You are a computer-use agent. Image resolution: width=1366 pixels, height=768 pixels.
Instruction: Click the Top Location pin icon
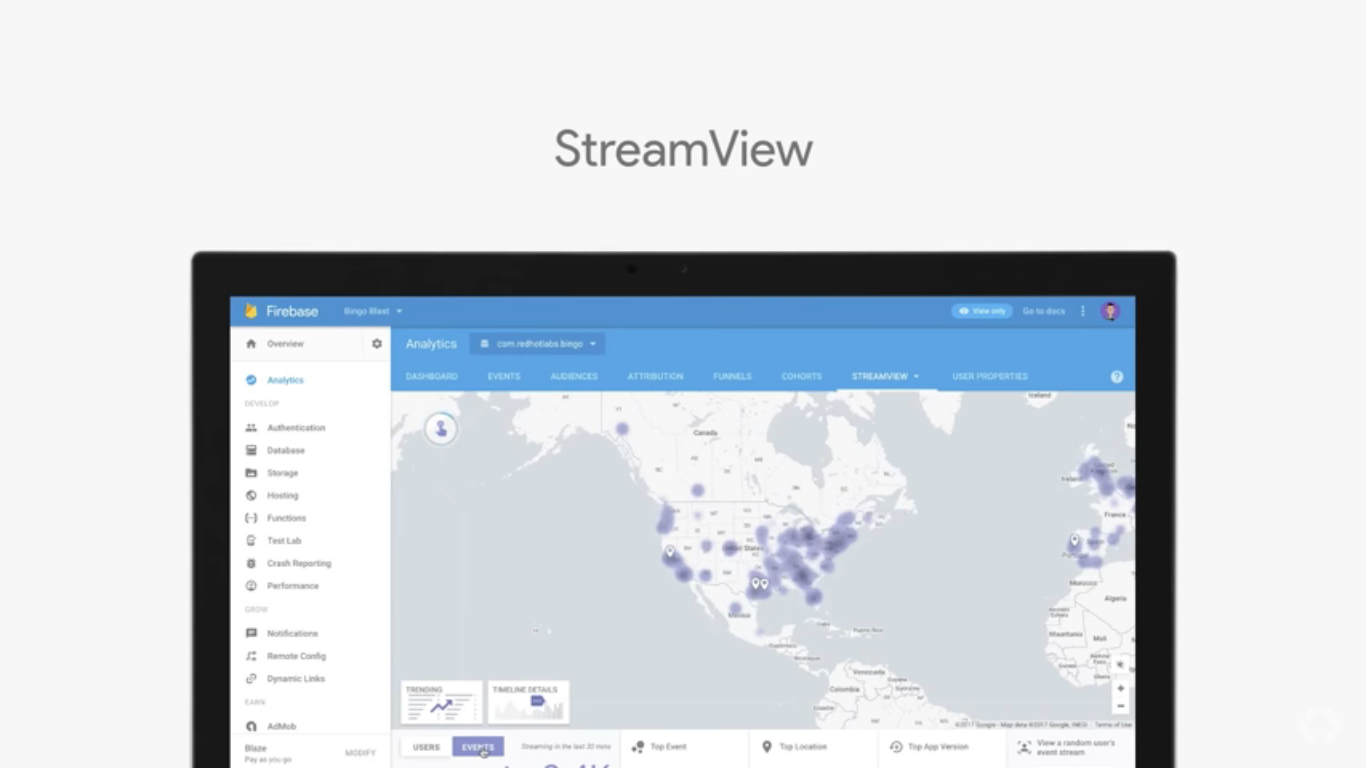tap(767, 747)
